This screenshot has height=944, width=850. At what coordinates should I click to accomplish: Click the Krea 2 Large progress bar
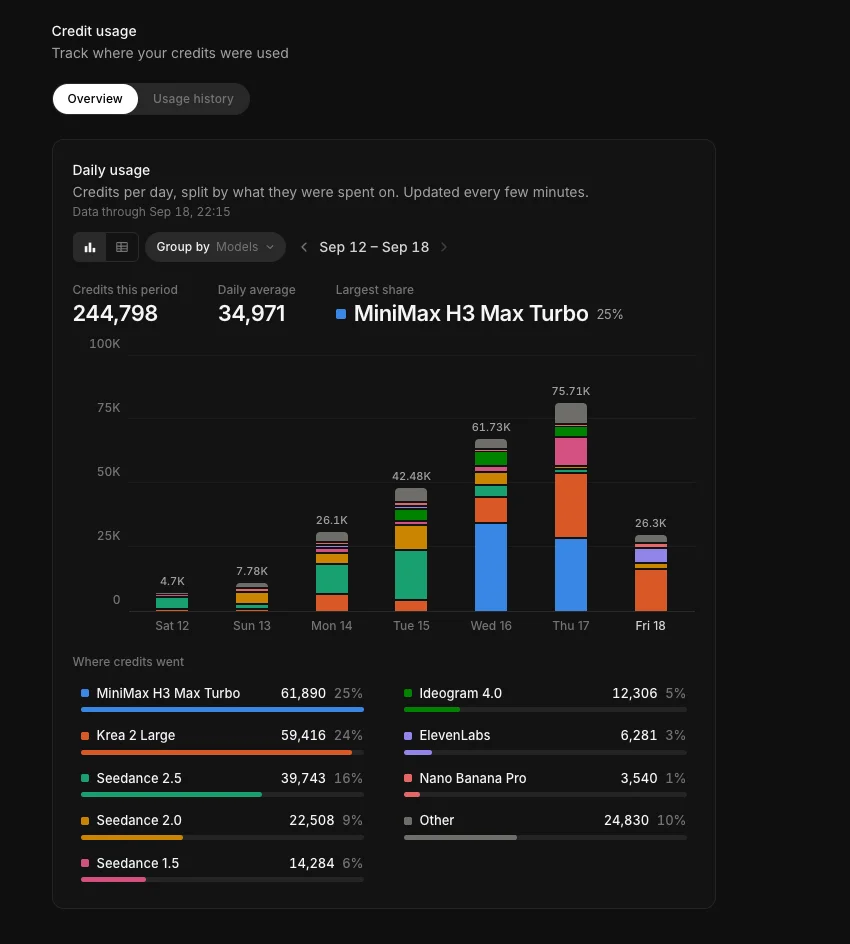click(222, 753)
